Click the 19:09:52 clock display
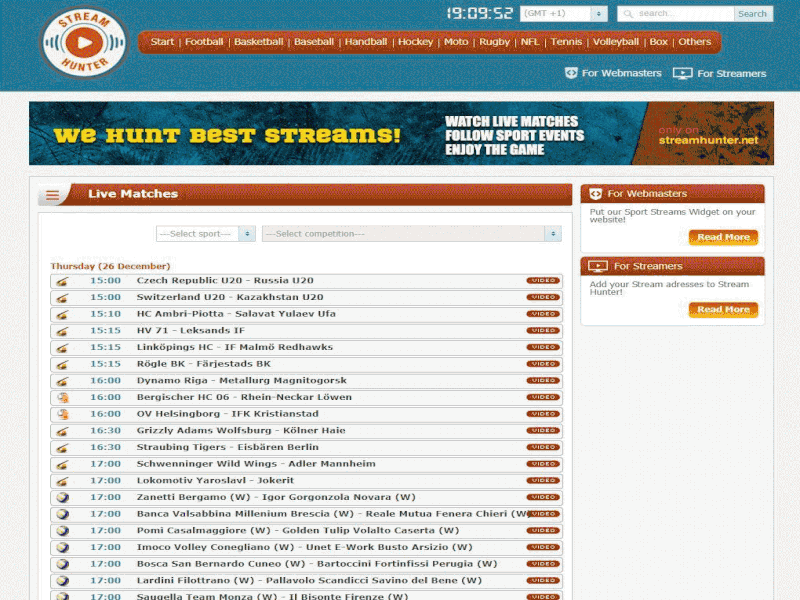800x600 pixels. coord(480,13)
